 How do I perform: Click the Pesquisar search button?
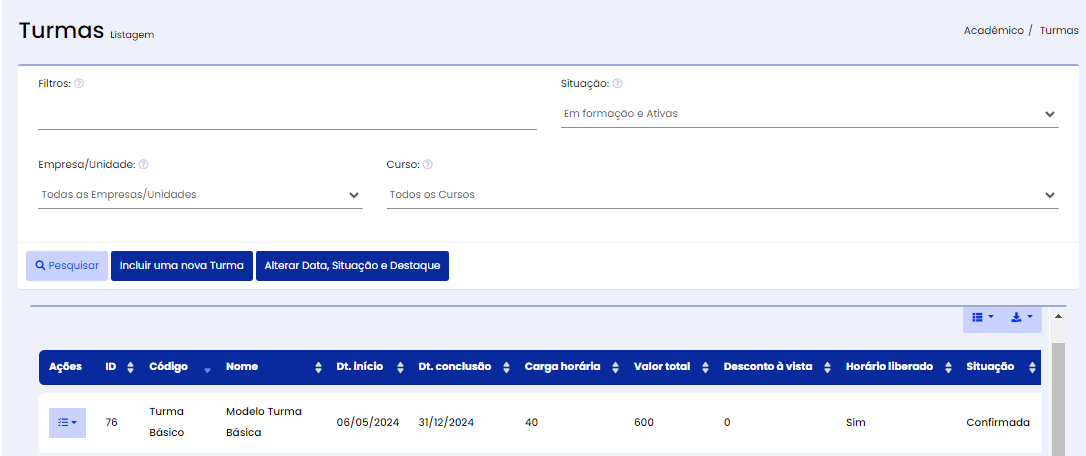point(67,266)
